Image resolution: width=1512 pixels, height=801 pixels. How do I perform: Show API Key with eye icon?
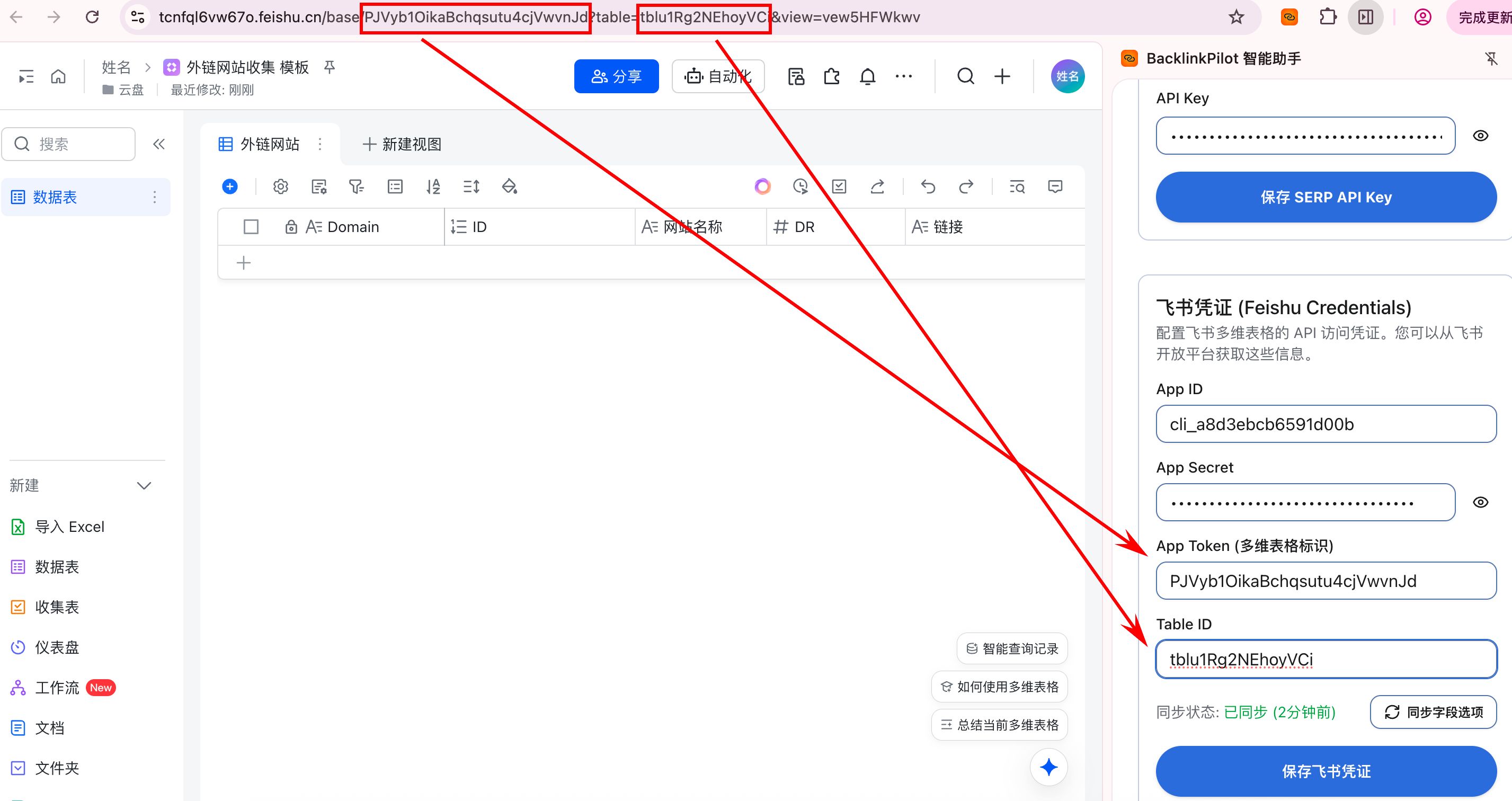[1480, 136]
